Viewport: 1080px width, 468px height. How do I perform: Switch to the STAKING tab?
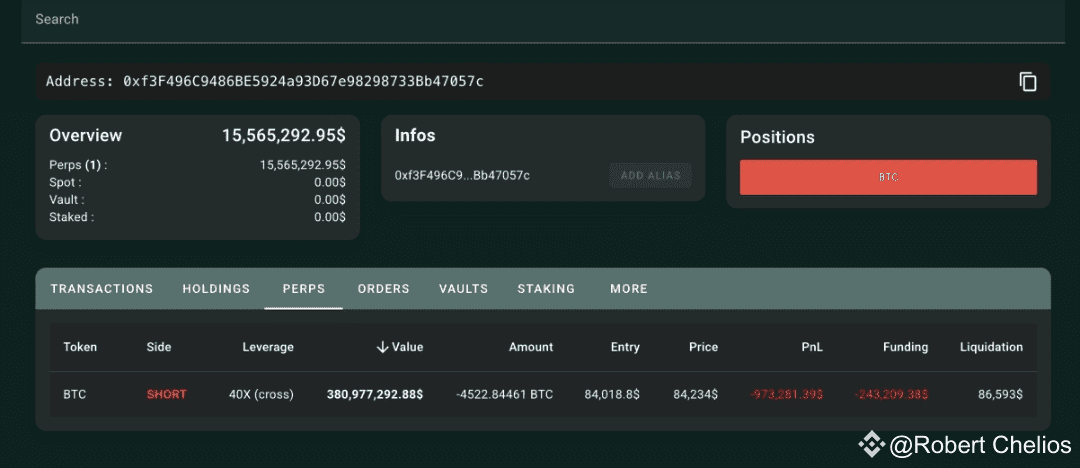pos(546,289)
